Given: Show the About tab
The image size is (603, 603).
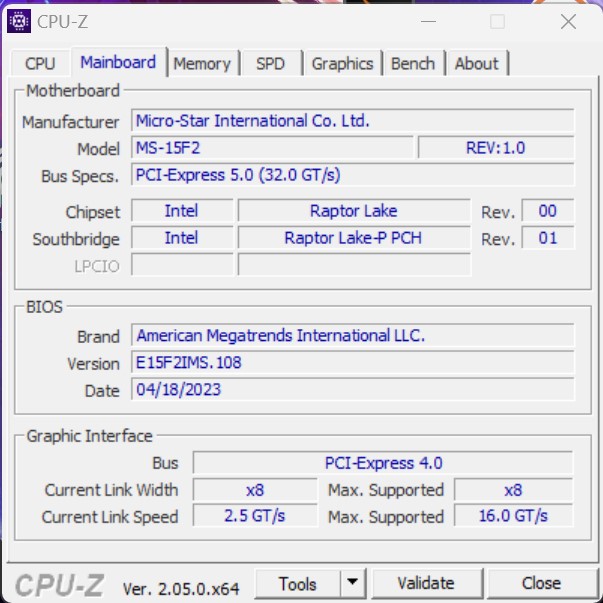Looking at the screenshot, I should [x=476, y=64].
